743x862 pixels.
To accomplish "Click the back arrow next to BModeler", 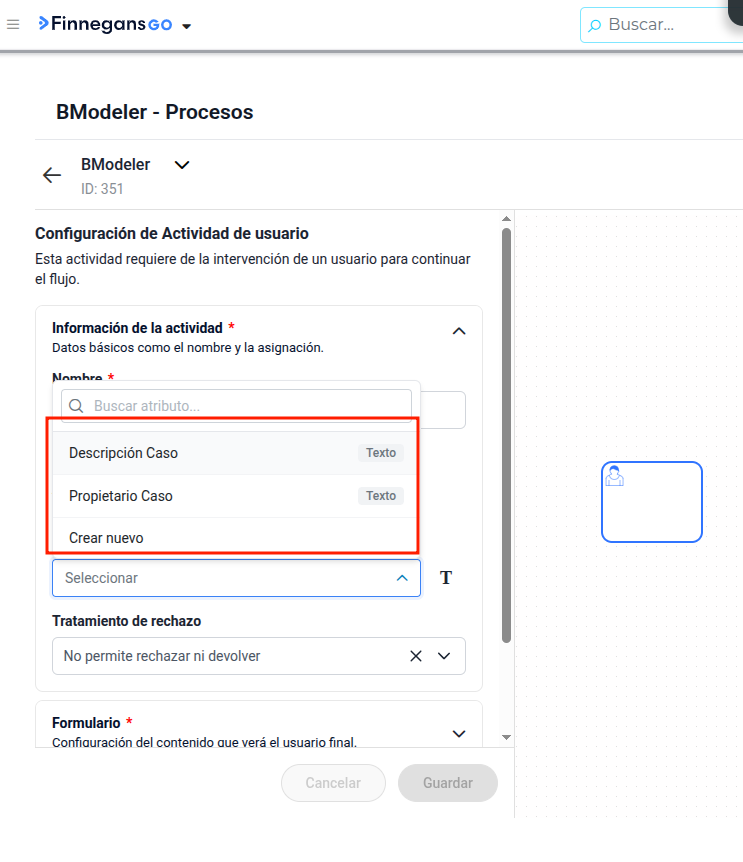I will point(52,175).
